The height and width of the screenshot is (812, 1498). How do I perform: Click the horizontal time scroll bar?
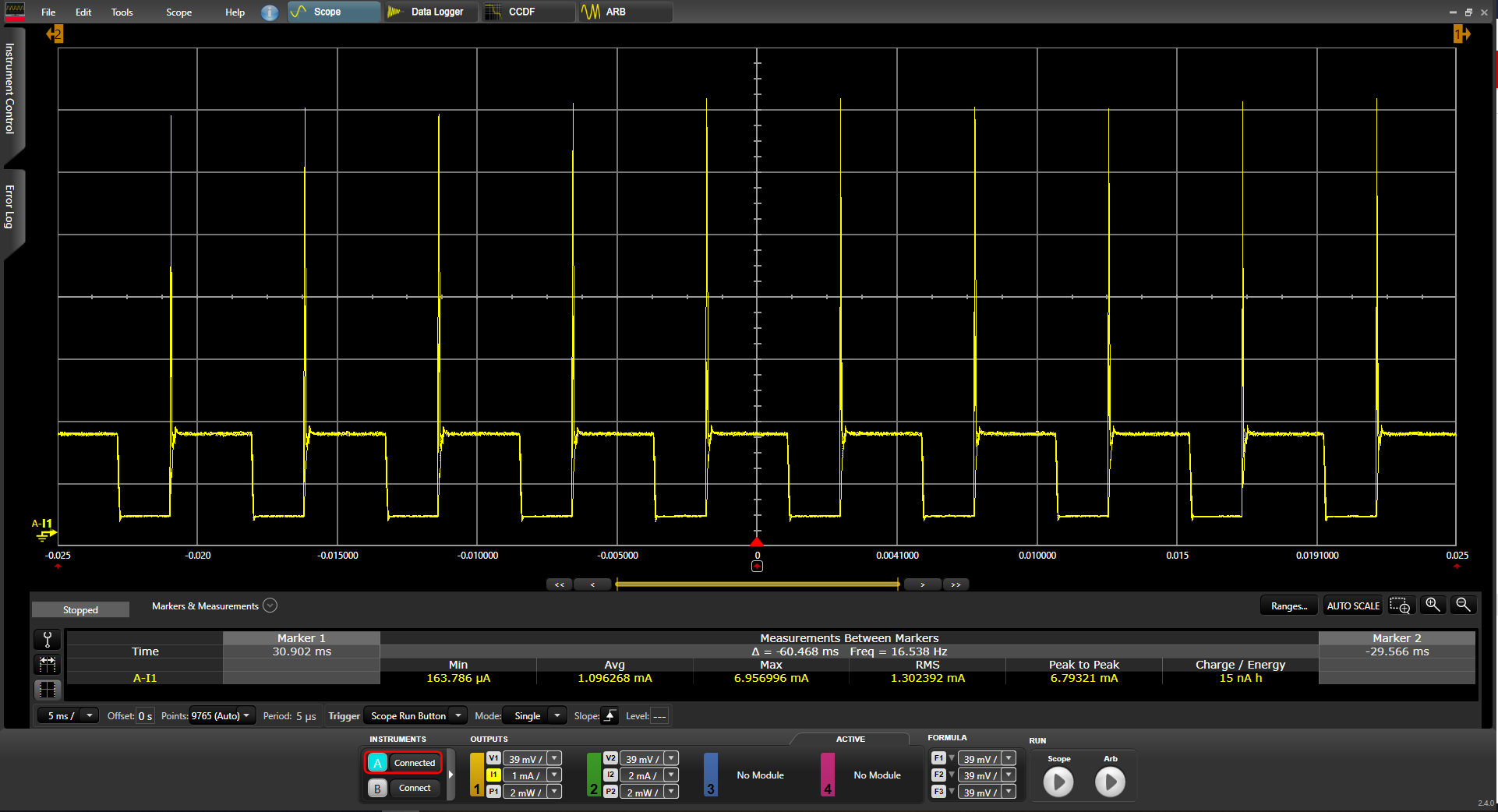[x=757, y=584]
